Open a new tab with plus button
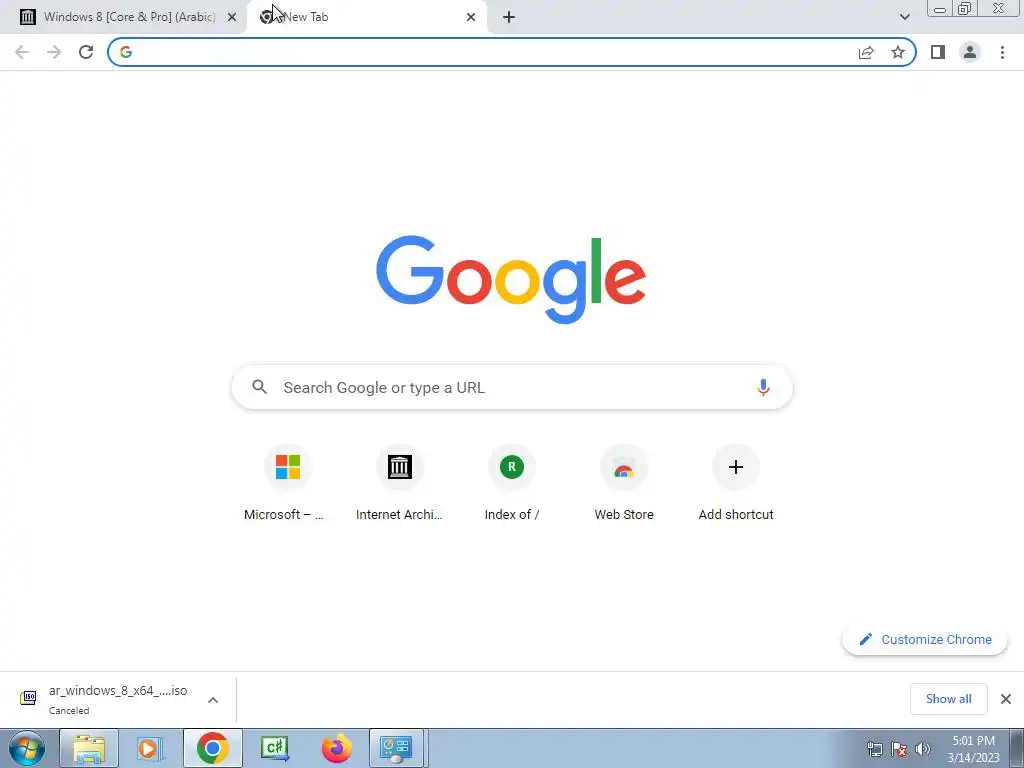This screenshot has height=768, width=1024. (509, 17)
